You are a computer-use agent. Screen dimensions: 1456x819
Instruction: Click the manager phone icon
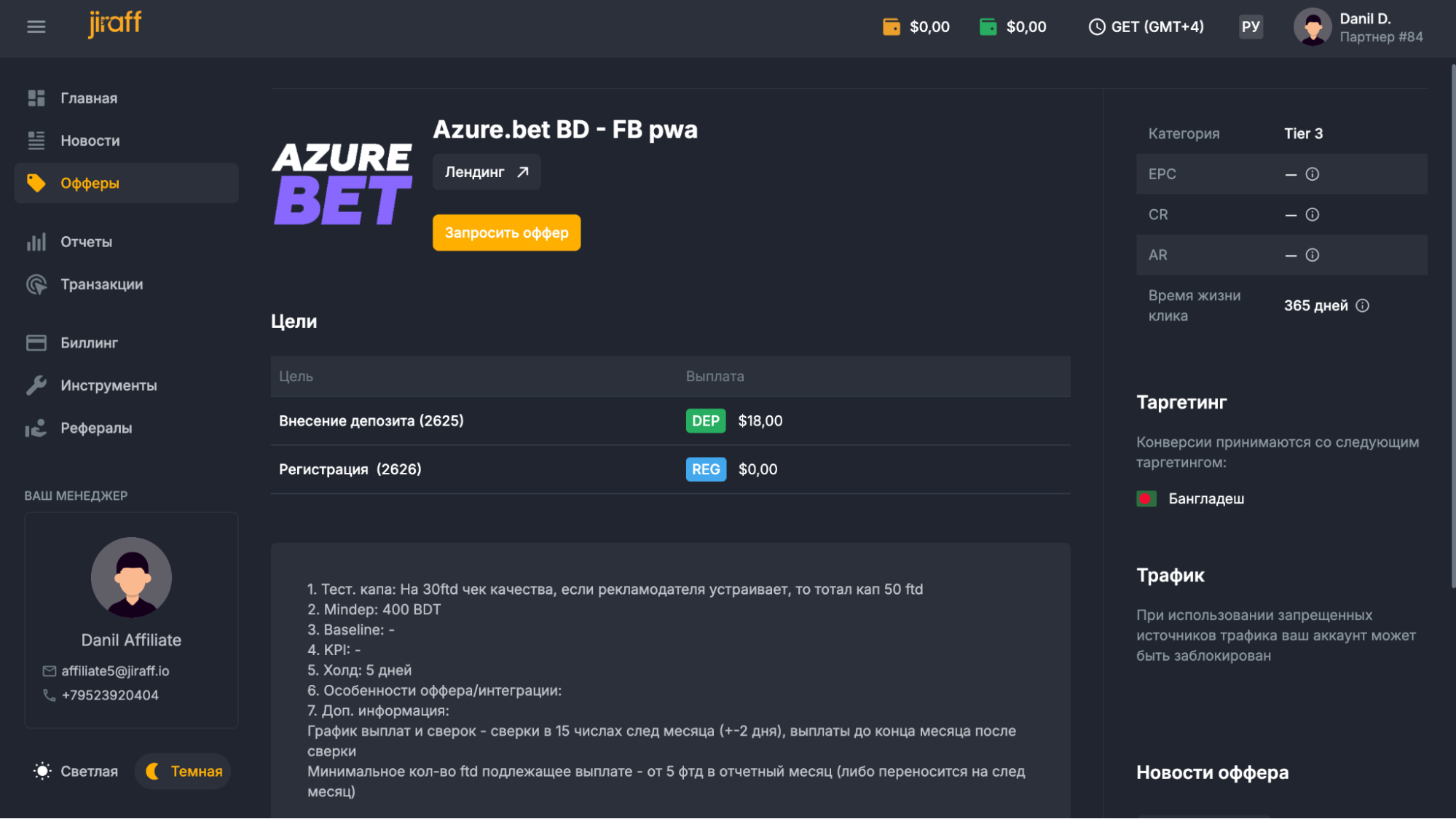pos(50,696)
